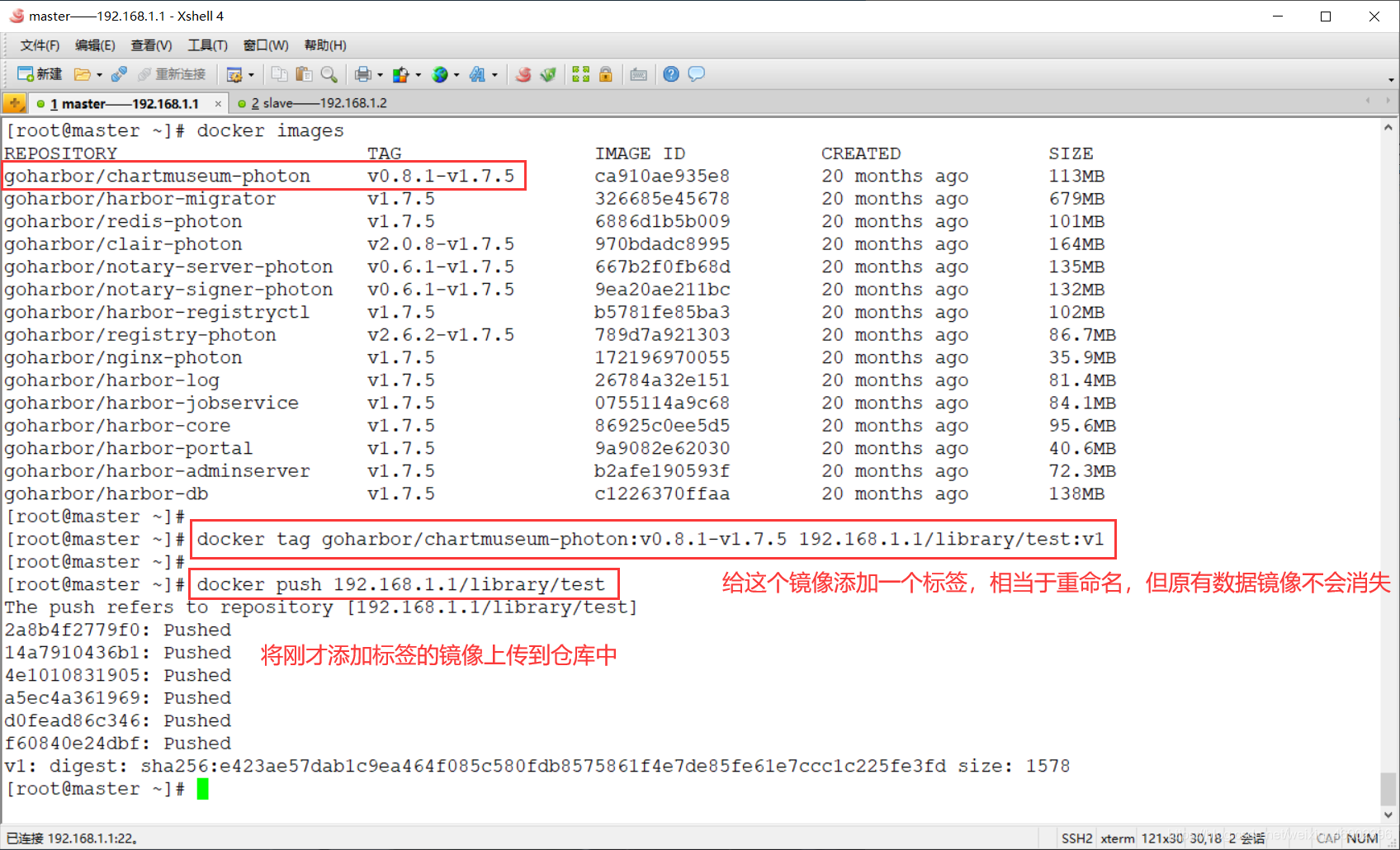Launch the green Xftp icon

point(547,74)
